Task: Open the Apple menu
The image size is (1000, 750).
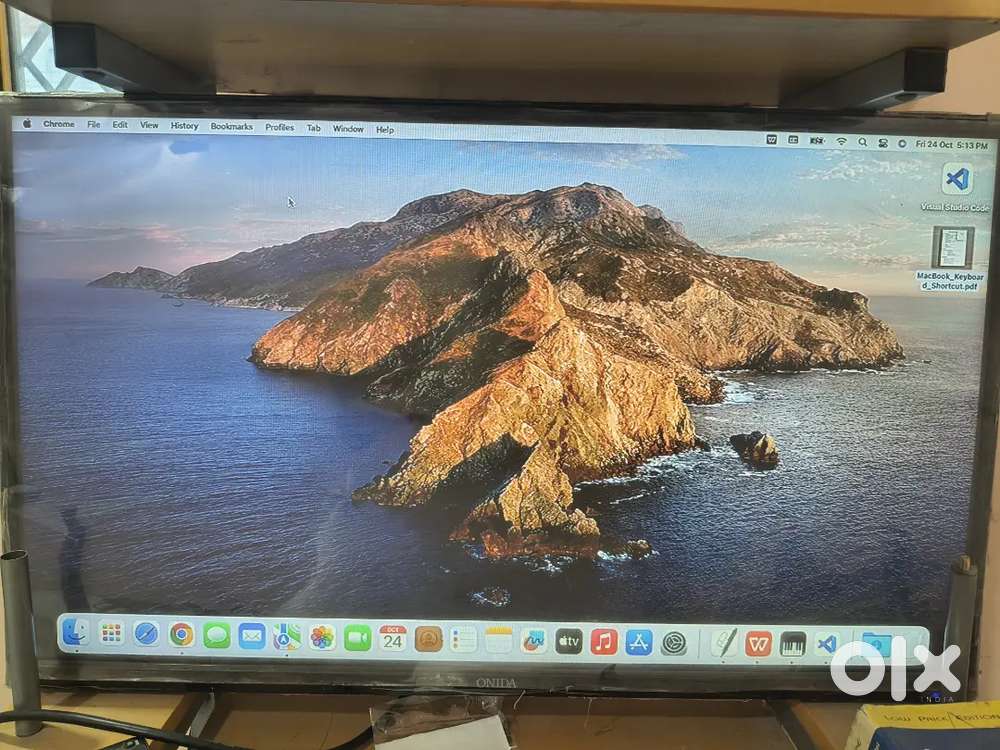Action: pos(27,124)
